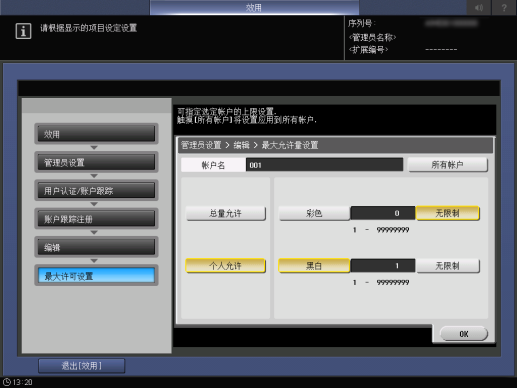Go to 效用 in the left menu
517x388 pixels.
[x=96, y=134]
